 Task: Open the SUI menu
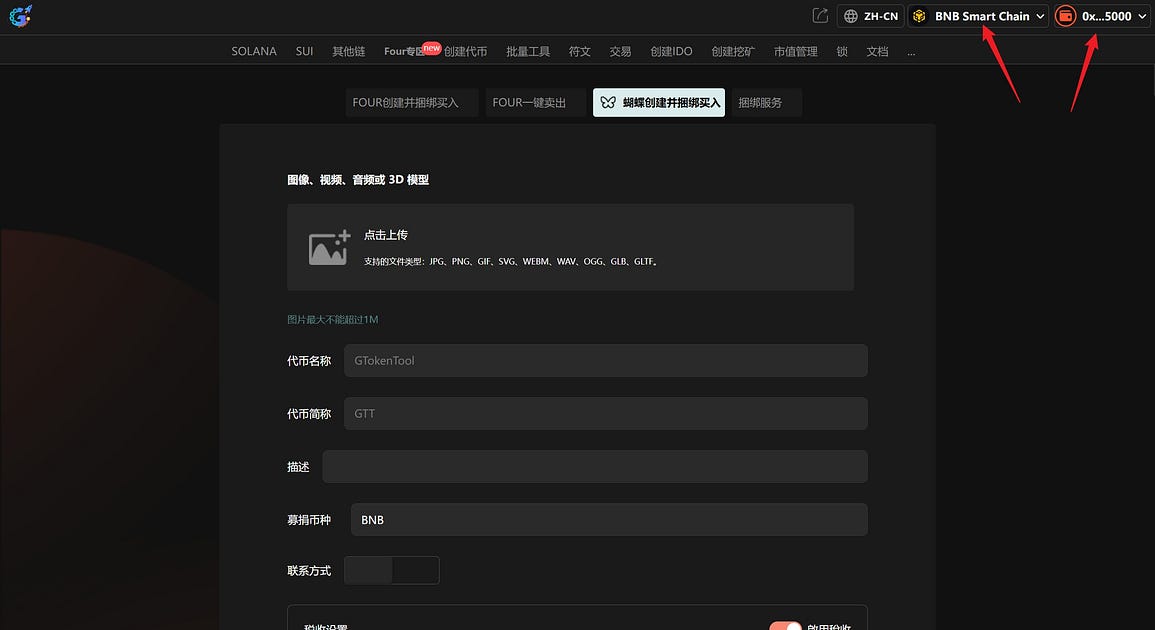(x=304, y=52)
